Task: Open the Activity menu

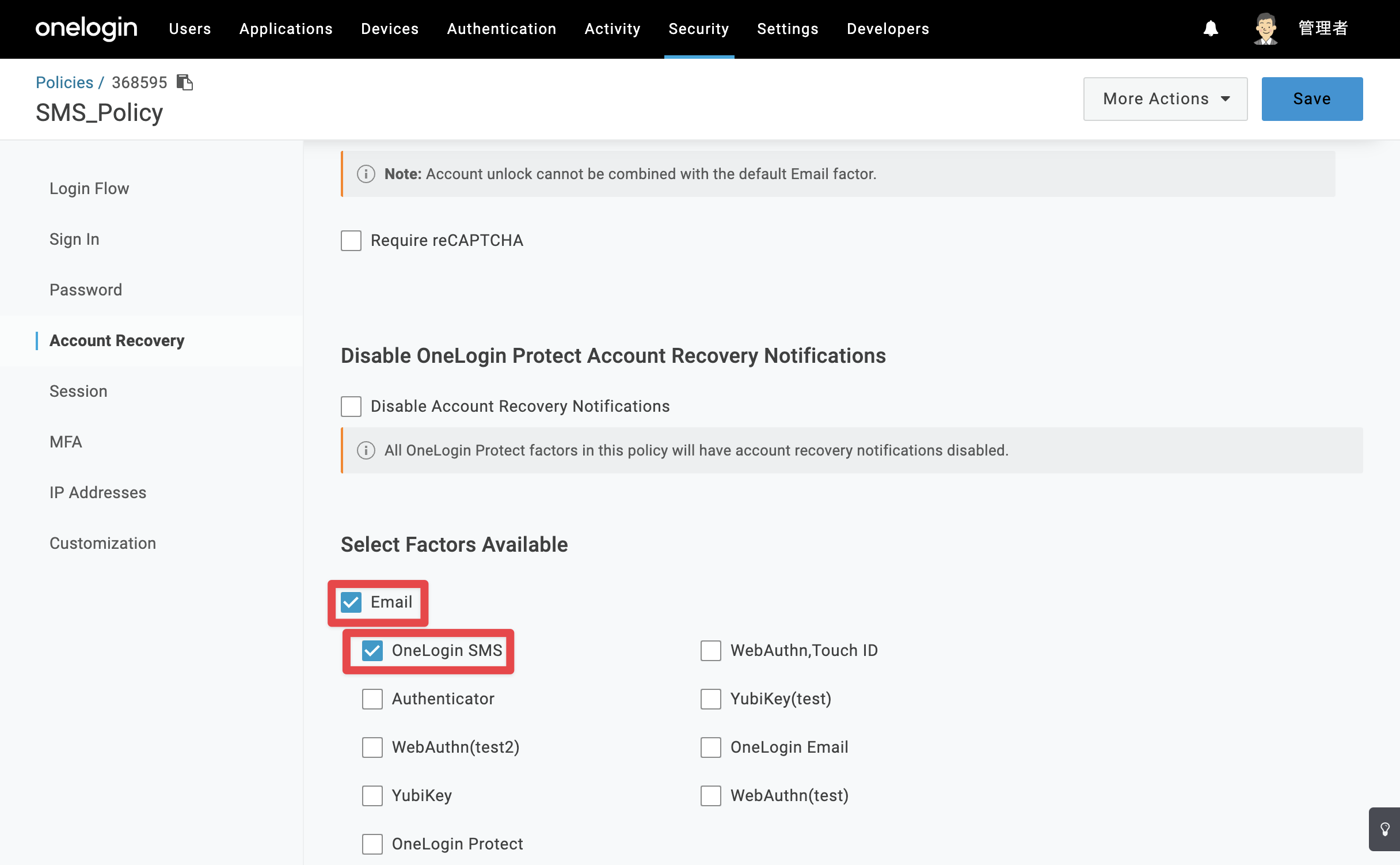Action: tap(612, 29)
